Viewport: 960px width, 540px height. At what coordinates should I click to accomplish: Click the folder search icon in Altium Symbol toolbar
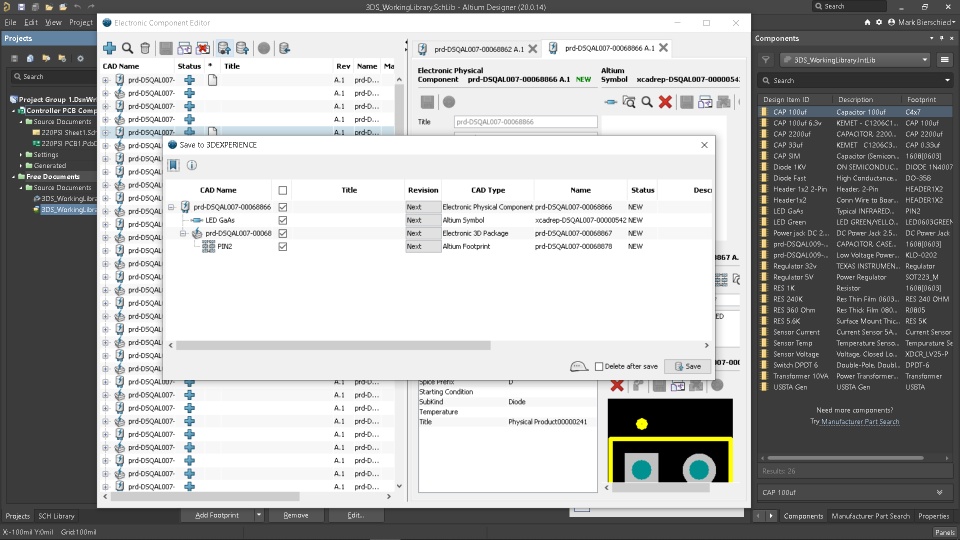pyautogui.click(x=629, y=102)
